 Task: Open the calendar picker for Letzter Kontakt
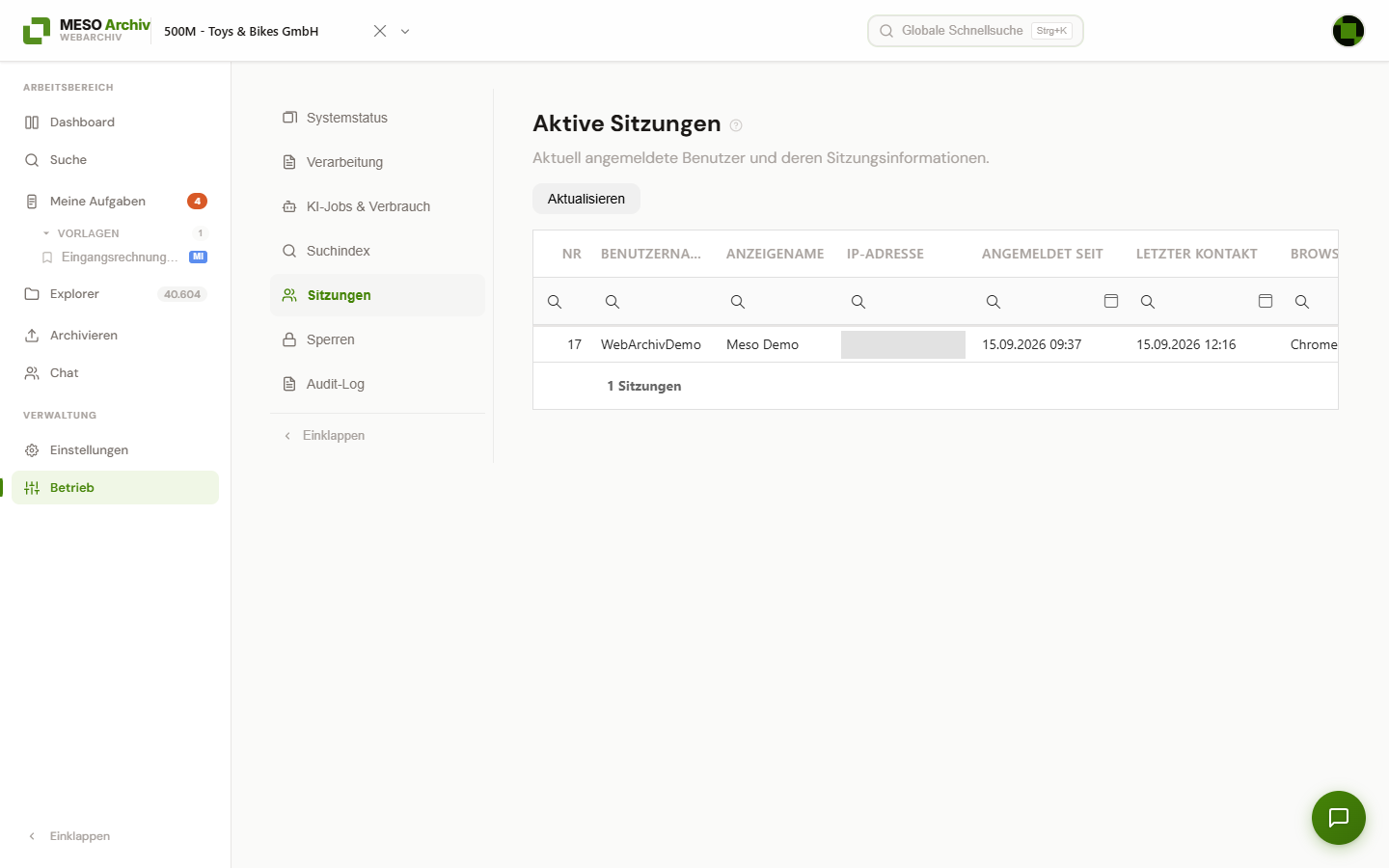tap(1266, 301)
